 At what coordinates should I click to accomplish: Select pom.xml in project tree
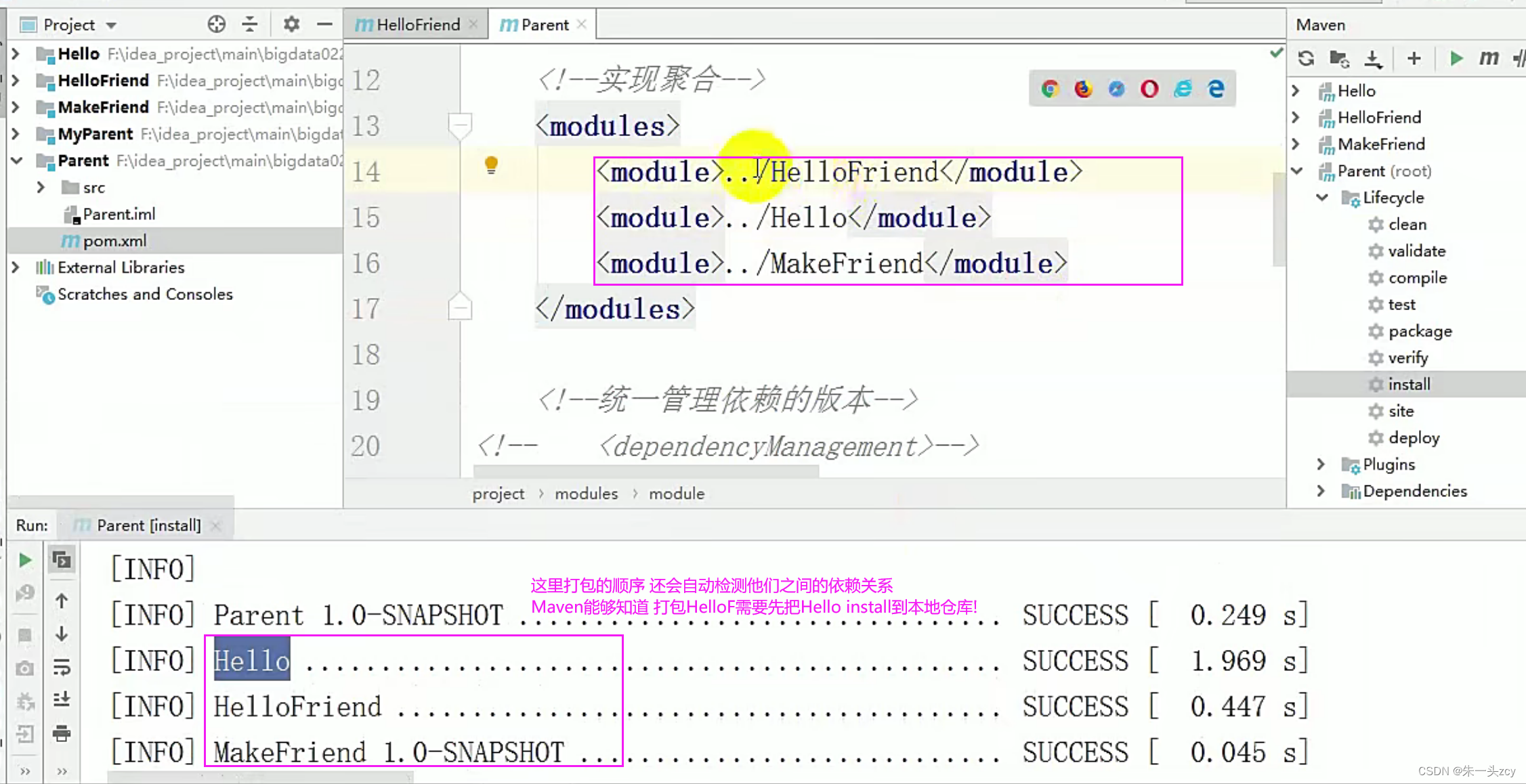(175, 241)
